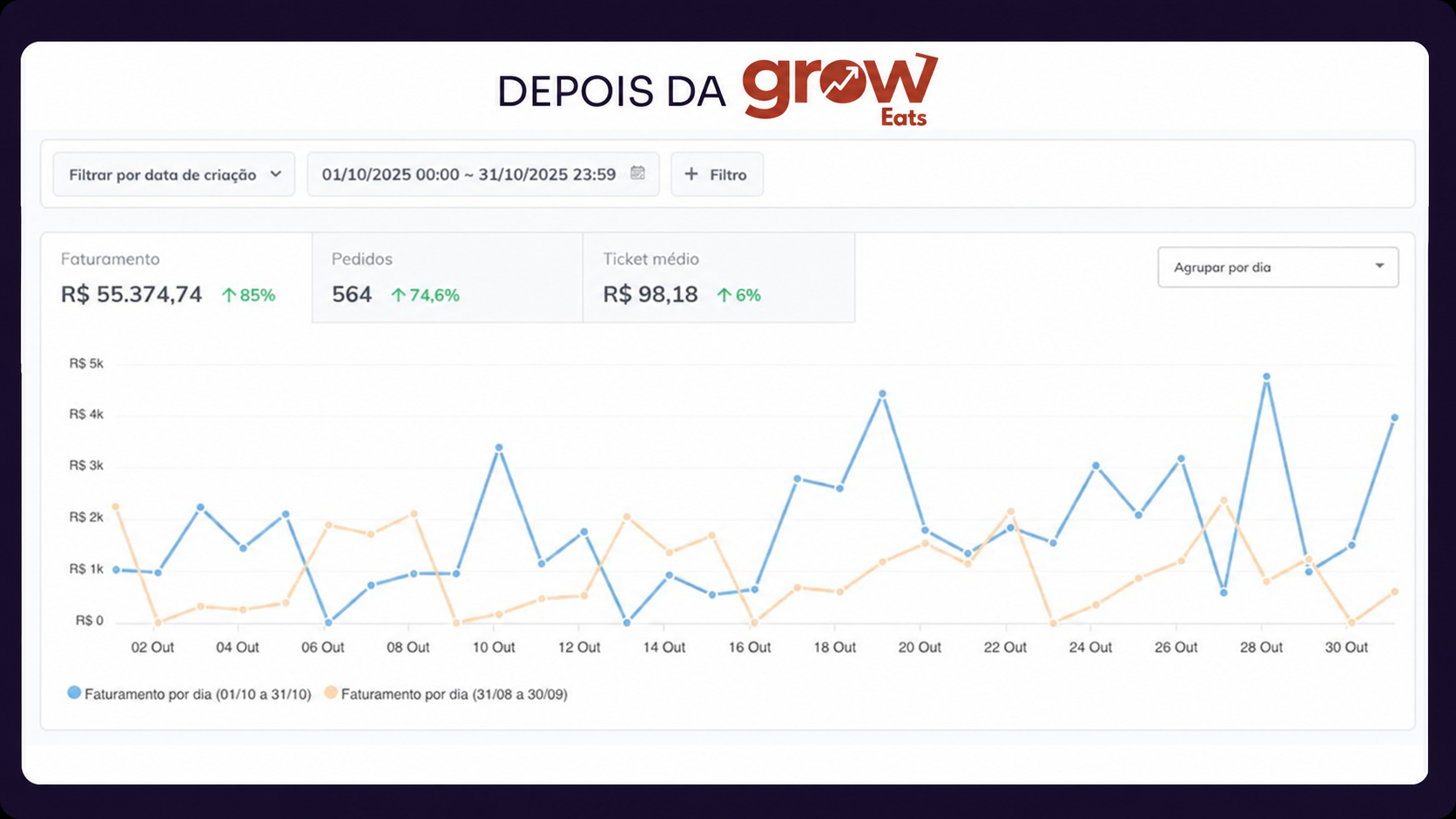Open the calendar icon in date range field

(637, 173)
